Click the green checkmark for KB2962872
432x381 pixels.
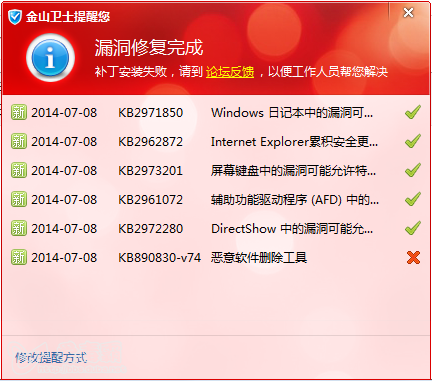(413, 141)
